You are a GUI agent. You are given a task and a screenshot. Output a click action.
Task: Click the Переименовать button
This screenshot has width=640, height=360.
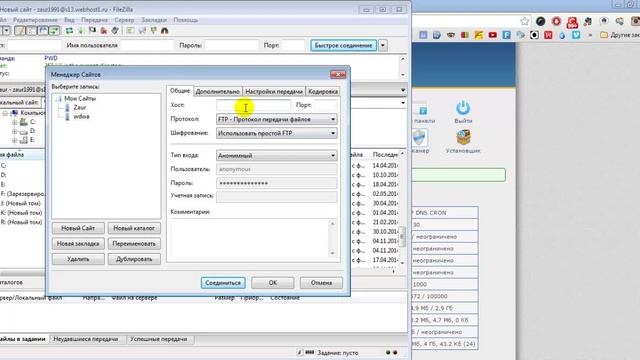[x=134, y=244]
